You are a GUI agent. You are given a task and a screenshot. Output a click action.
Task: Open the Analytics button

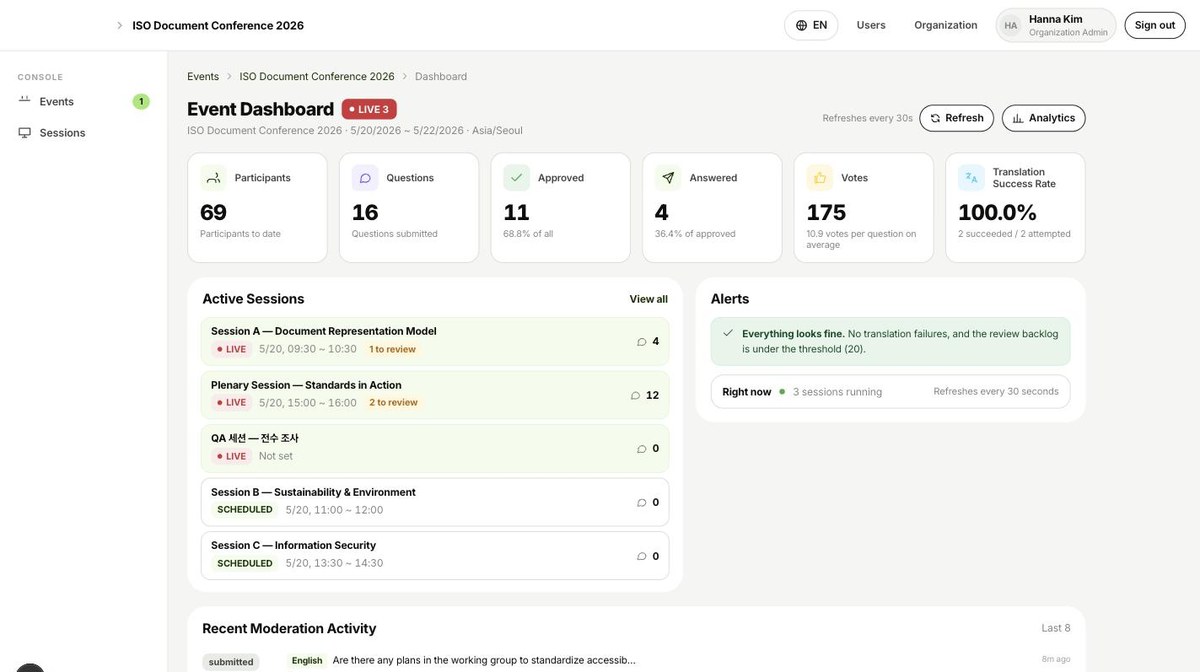pyautogui.click(x=1043, y=118)
